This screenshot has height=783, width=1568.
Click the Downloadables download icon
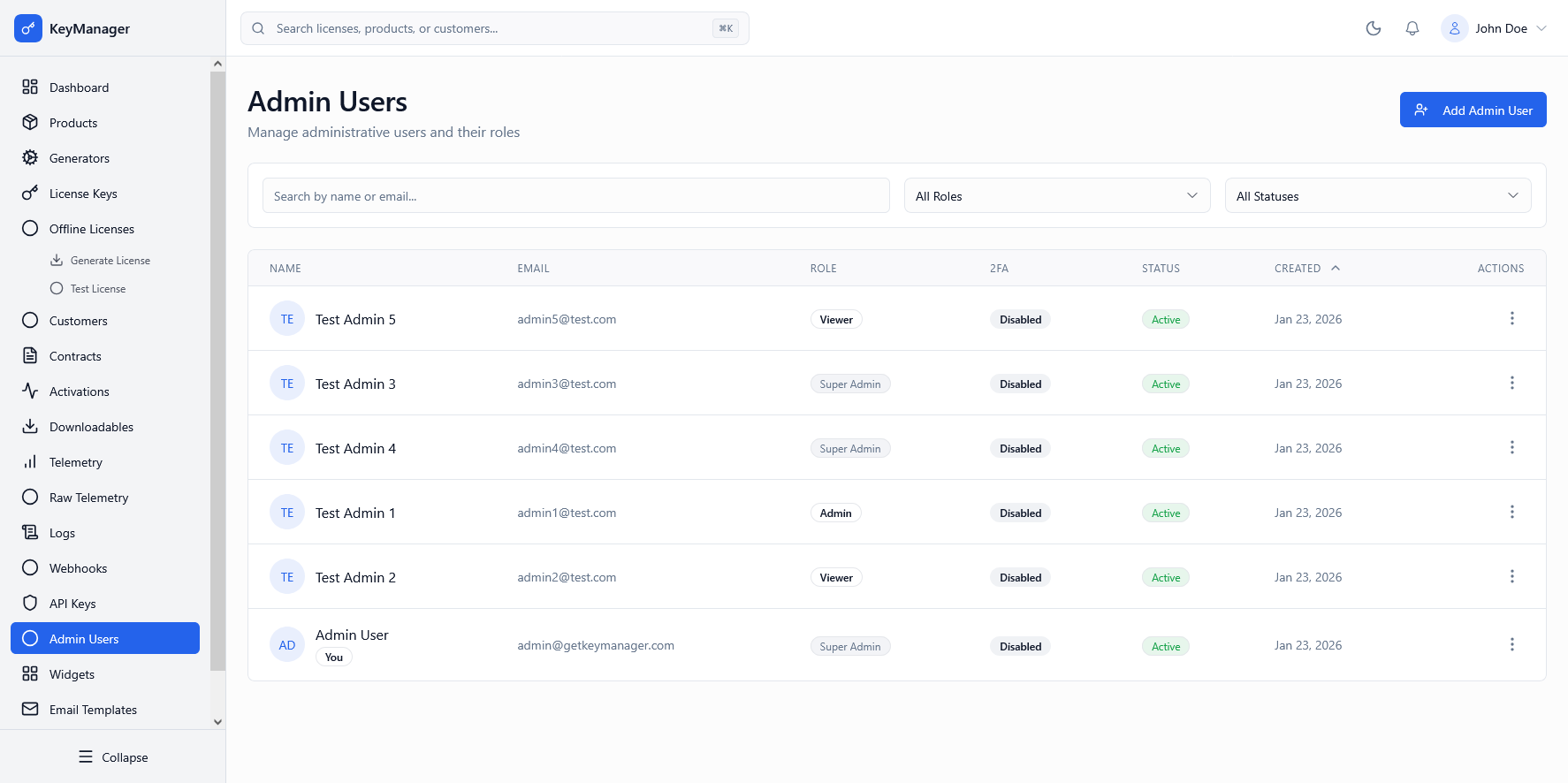(x=30, y=426)
